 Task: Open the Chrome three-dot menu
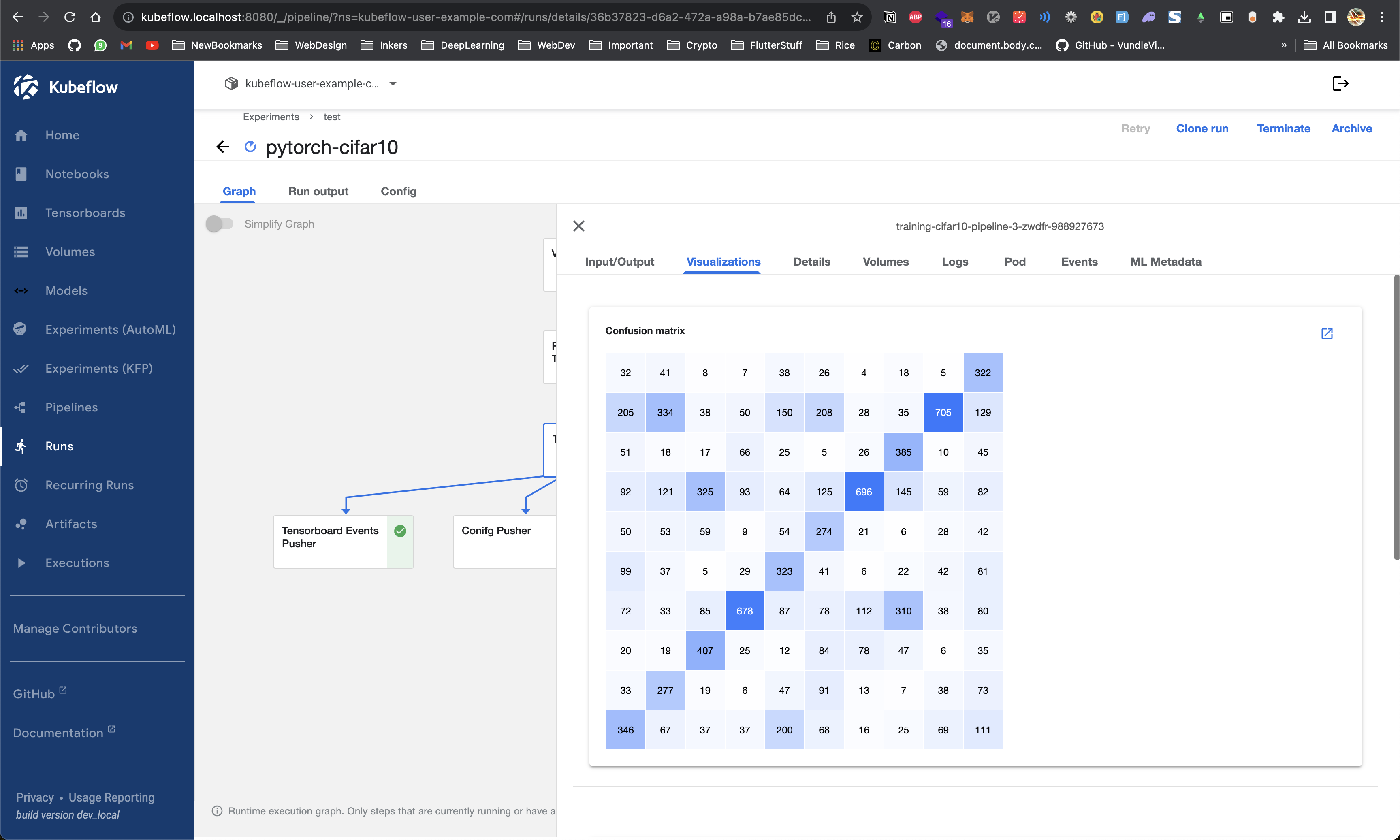[1382, 17]
